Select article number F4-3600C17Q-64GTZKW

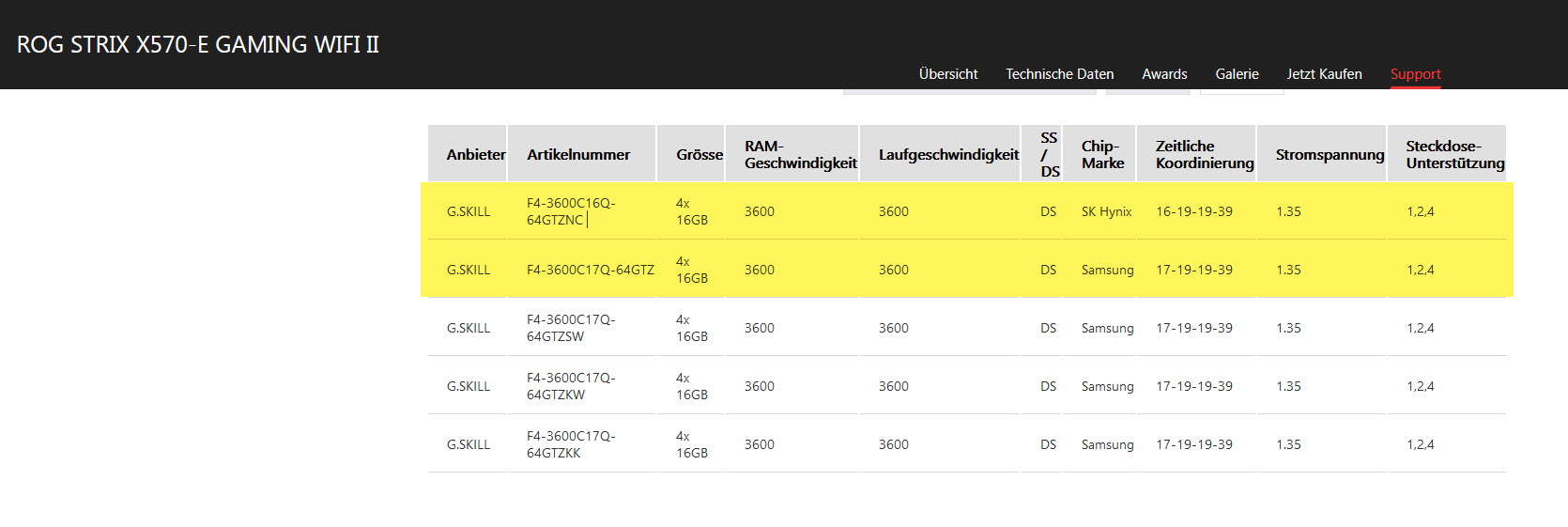click(571, 386)
